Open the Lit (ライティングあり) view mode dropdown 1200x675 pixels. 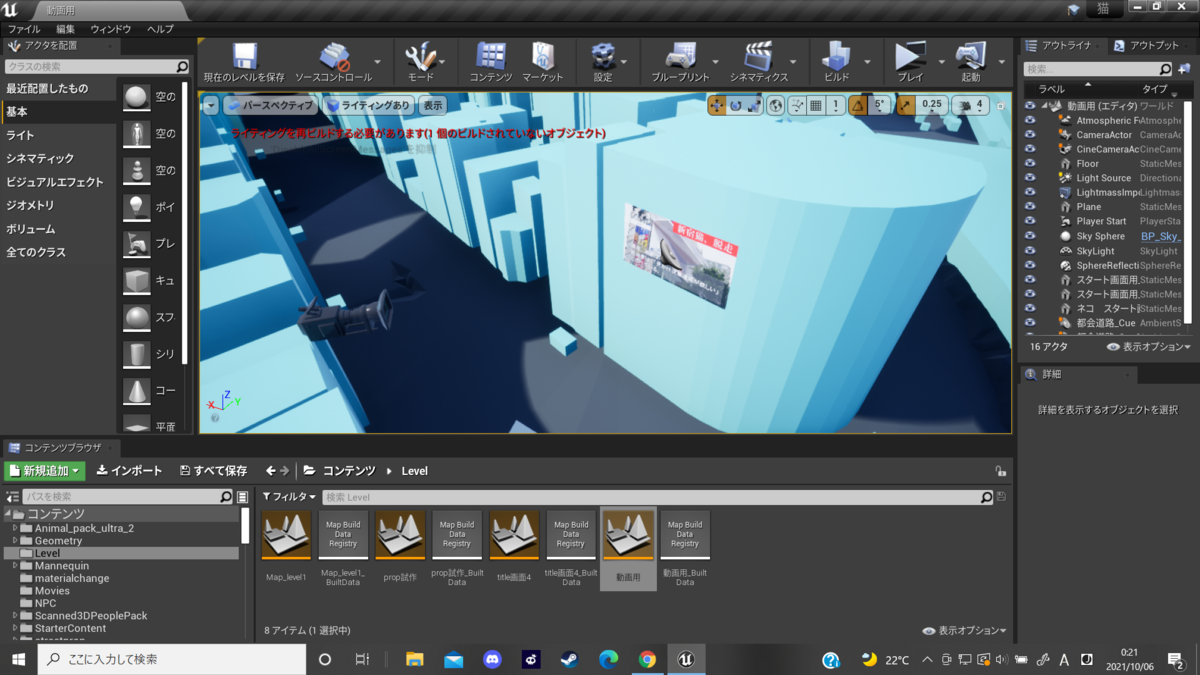tap(368, 105)
